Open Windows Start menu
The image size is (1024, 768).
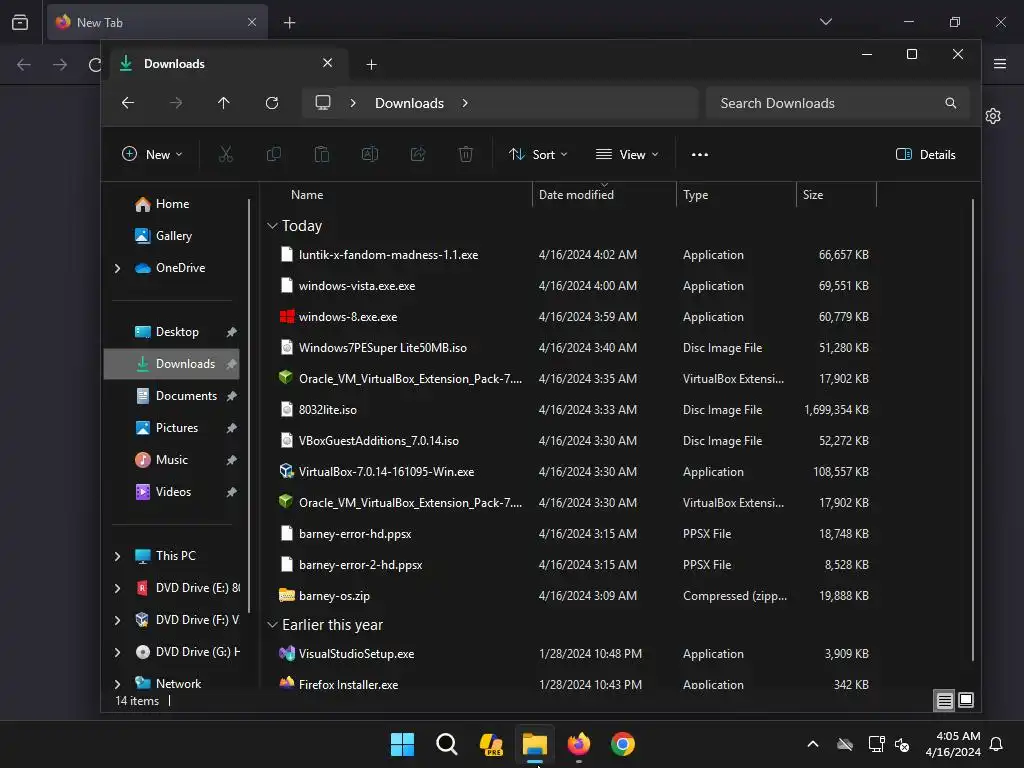click(x=402, y=744)
